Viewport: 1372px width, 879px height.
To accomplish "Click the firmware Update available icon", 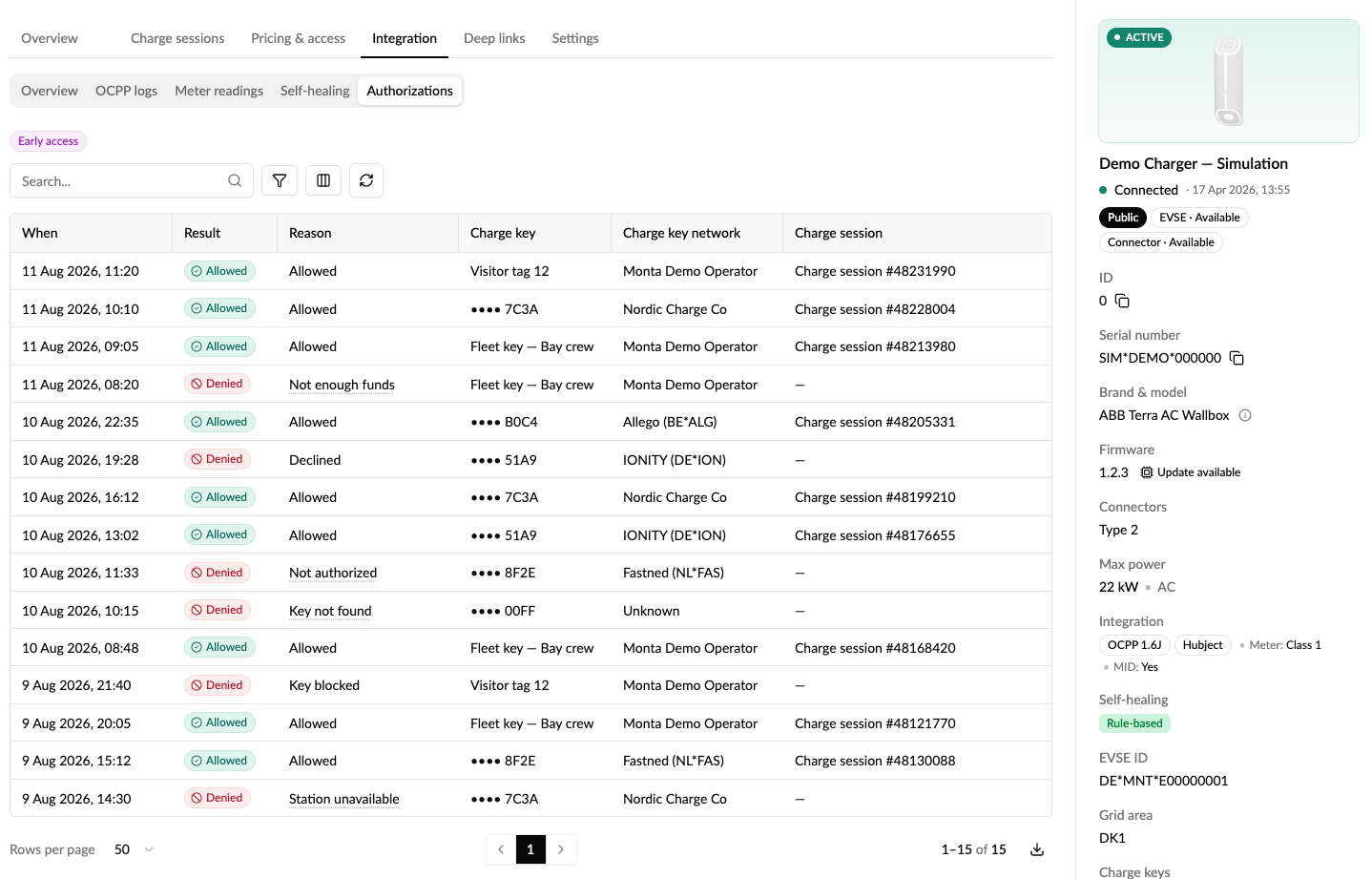I will (x=1147, y=472).
